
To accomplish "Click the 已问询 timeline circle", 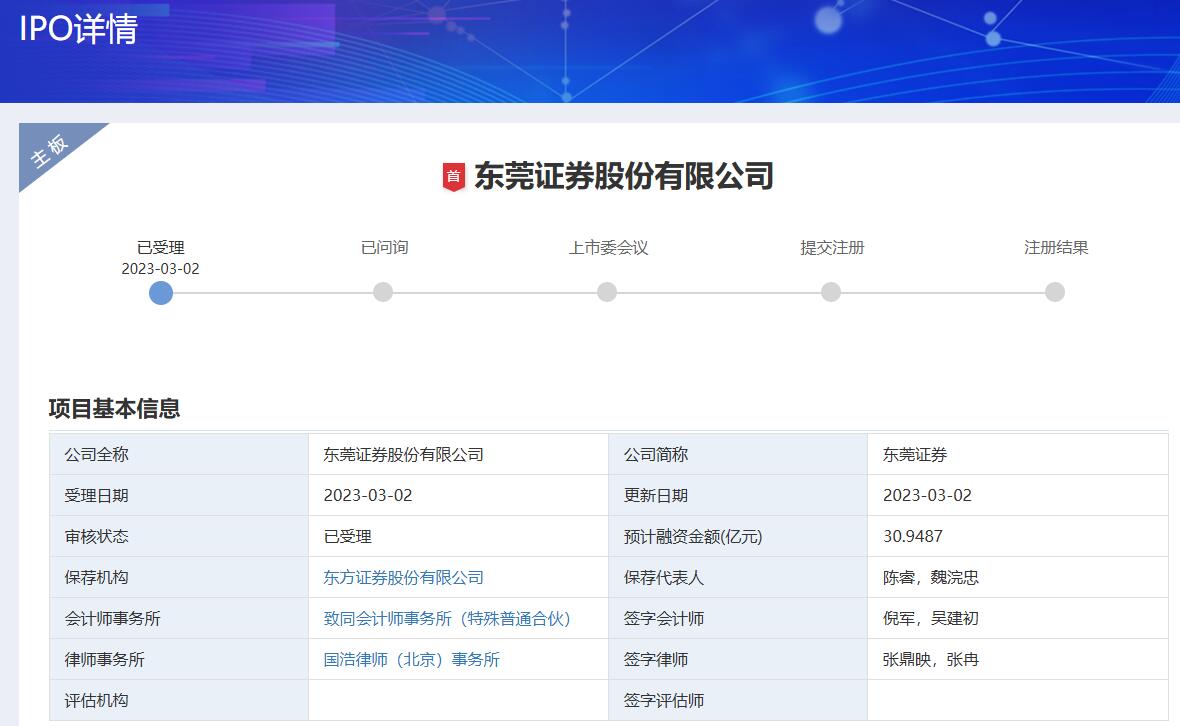I will coord(383,292).
